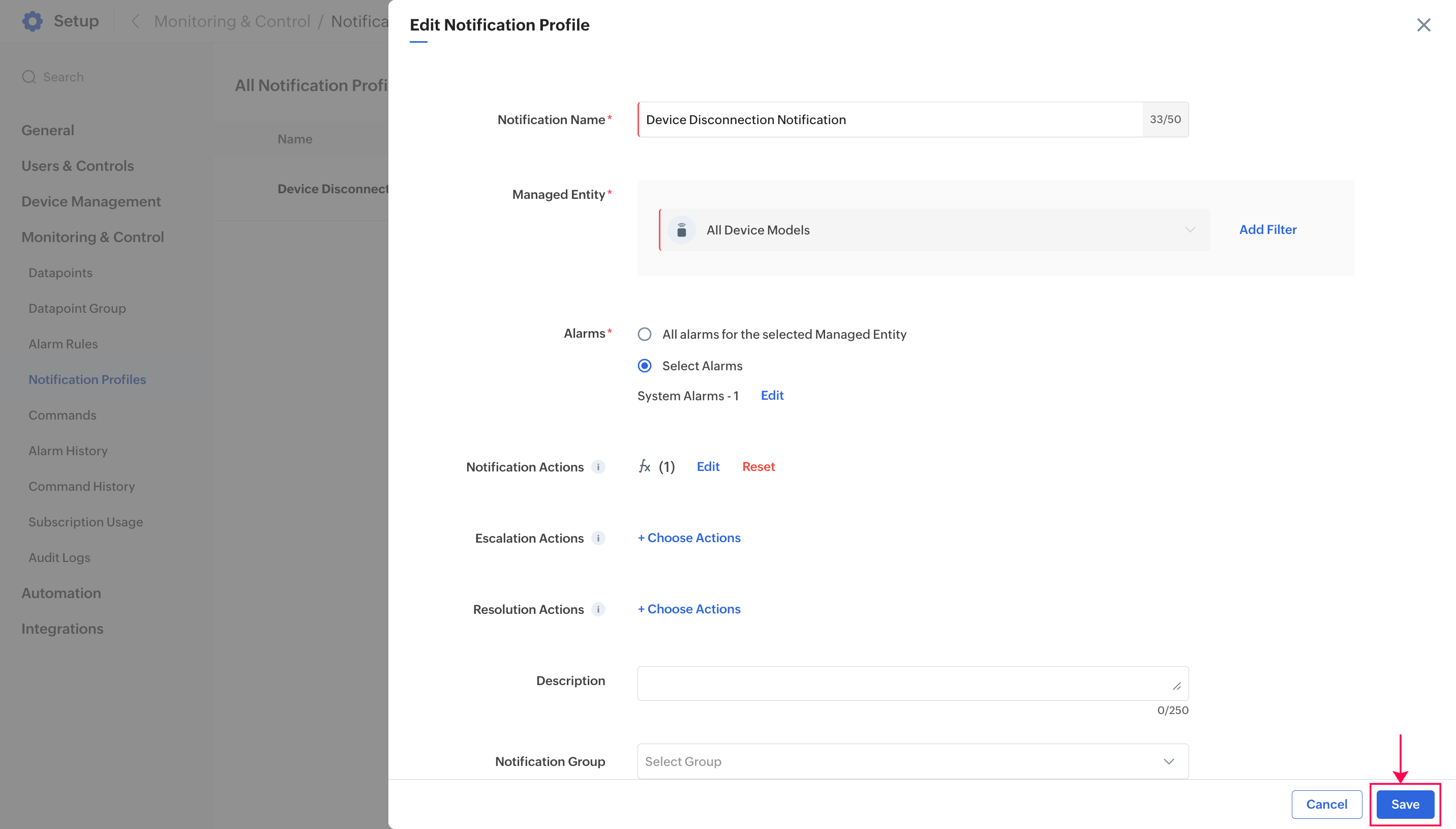Expand the Automation section in sidebar
This screenshot has width=1456, height=829.
(62, 593)
